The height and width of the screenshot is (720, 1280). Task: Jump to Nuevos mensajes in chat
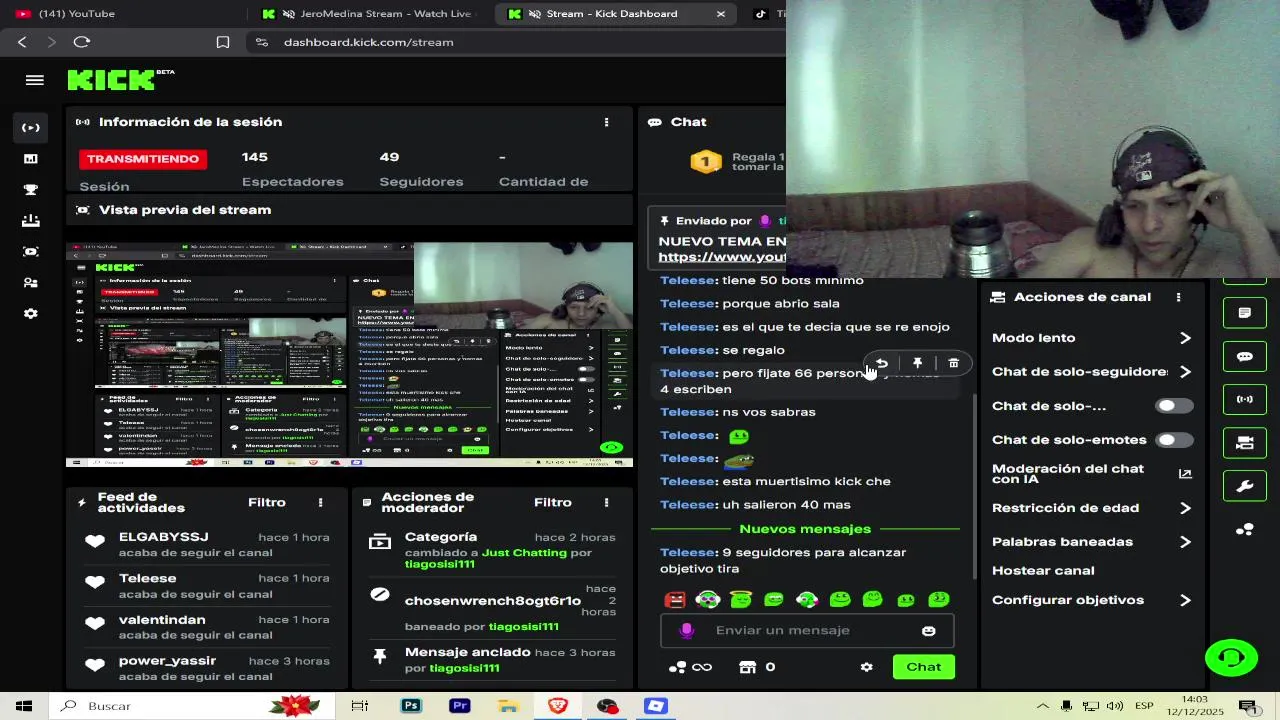(805, 529)
